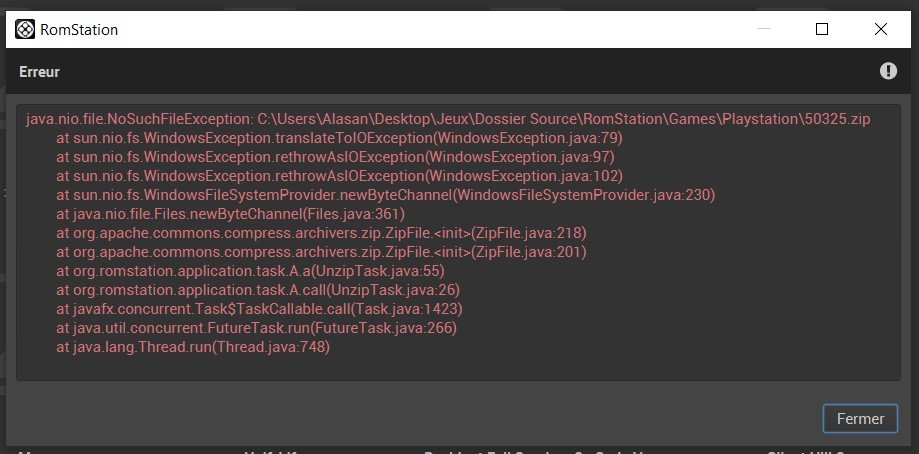The image size is (919, 454).
Task: Click the RomStation logo in title bar
Action: 25,29
